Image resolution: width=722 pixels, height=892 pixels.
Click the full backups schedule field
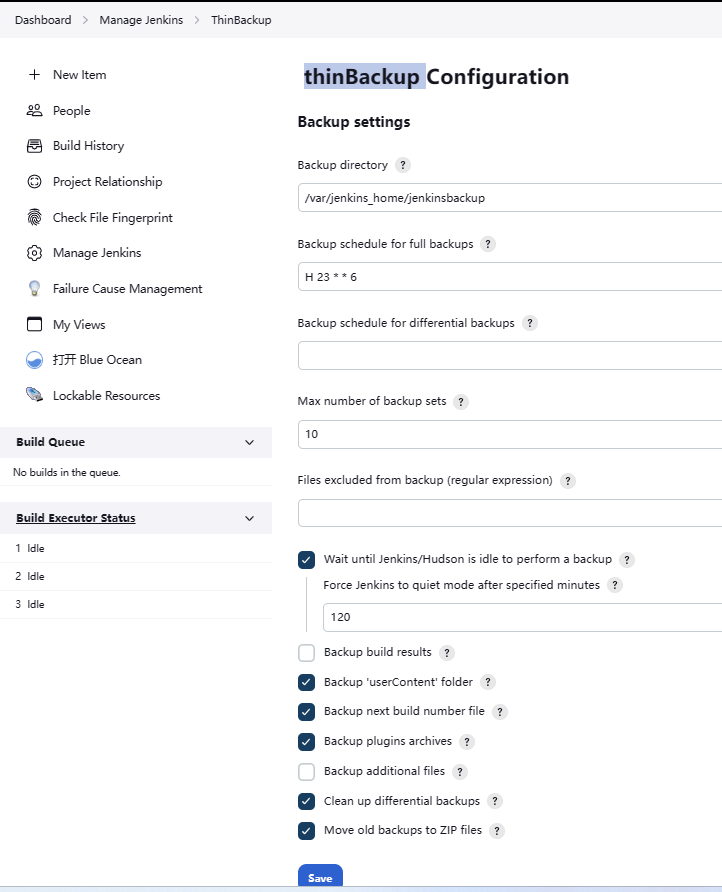click(510, 276)
